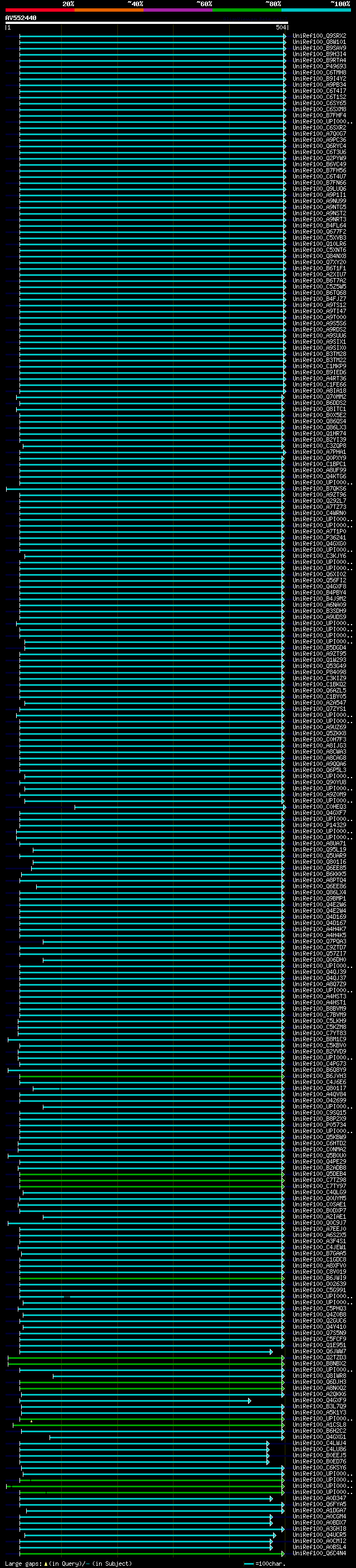Select hit label UniRef100_C3KJY6
This screenshot has width=356, height=1568.
319,556
